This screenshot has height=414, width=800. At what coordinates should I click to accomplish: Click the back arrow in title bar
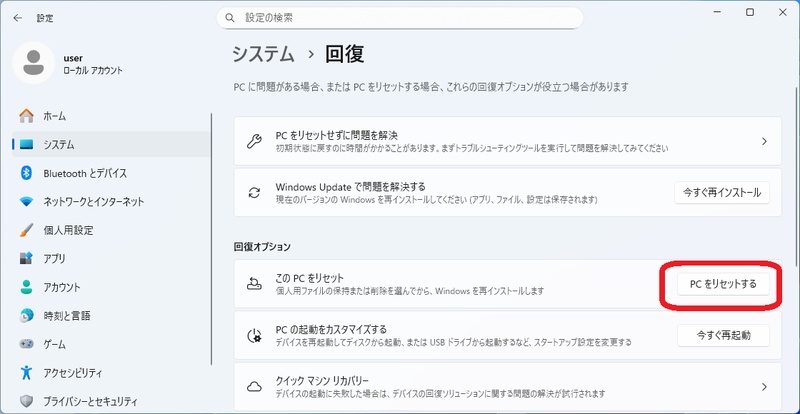pos(18,18)
